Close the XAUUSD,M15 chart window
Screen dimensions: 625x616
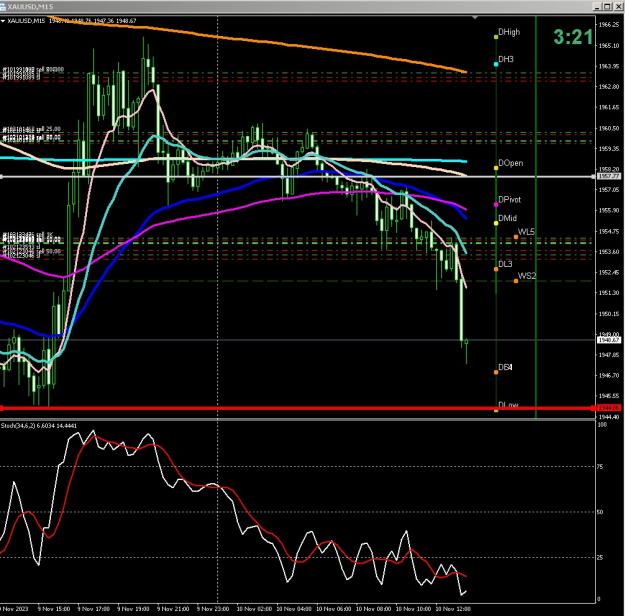[x=619, y=6]
